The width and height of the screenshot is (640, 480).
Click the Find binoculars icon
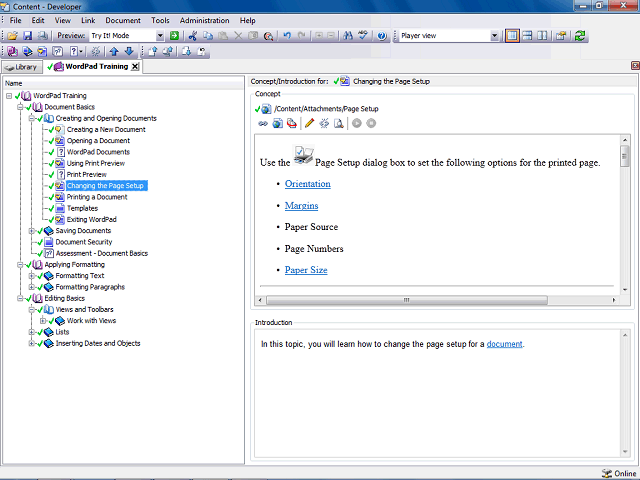[348, 36]
